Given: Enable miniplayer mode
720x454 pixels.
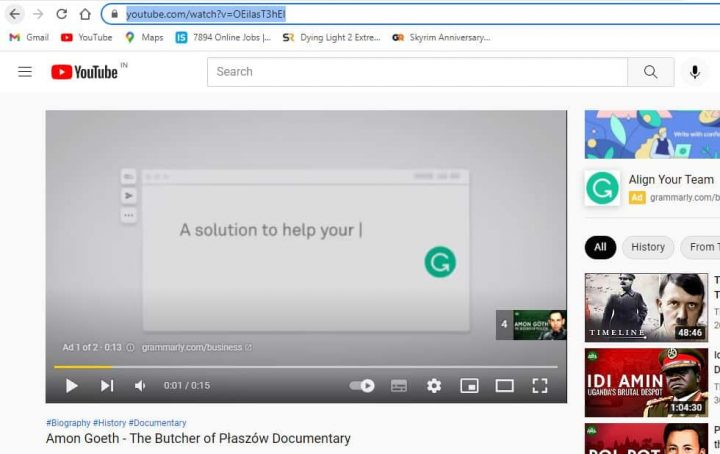Looking at the screenshot, I should pyautogui.click(x=469, y=386).
